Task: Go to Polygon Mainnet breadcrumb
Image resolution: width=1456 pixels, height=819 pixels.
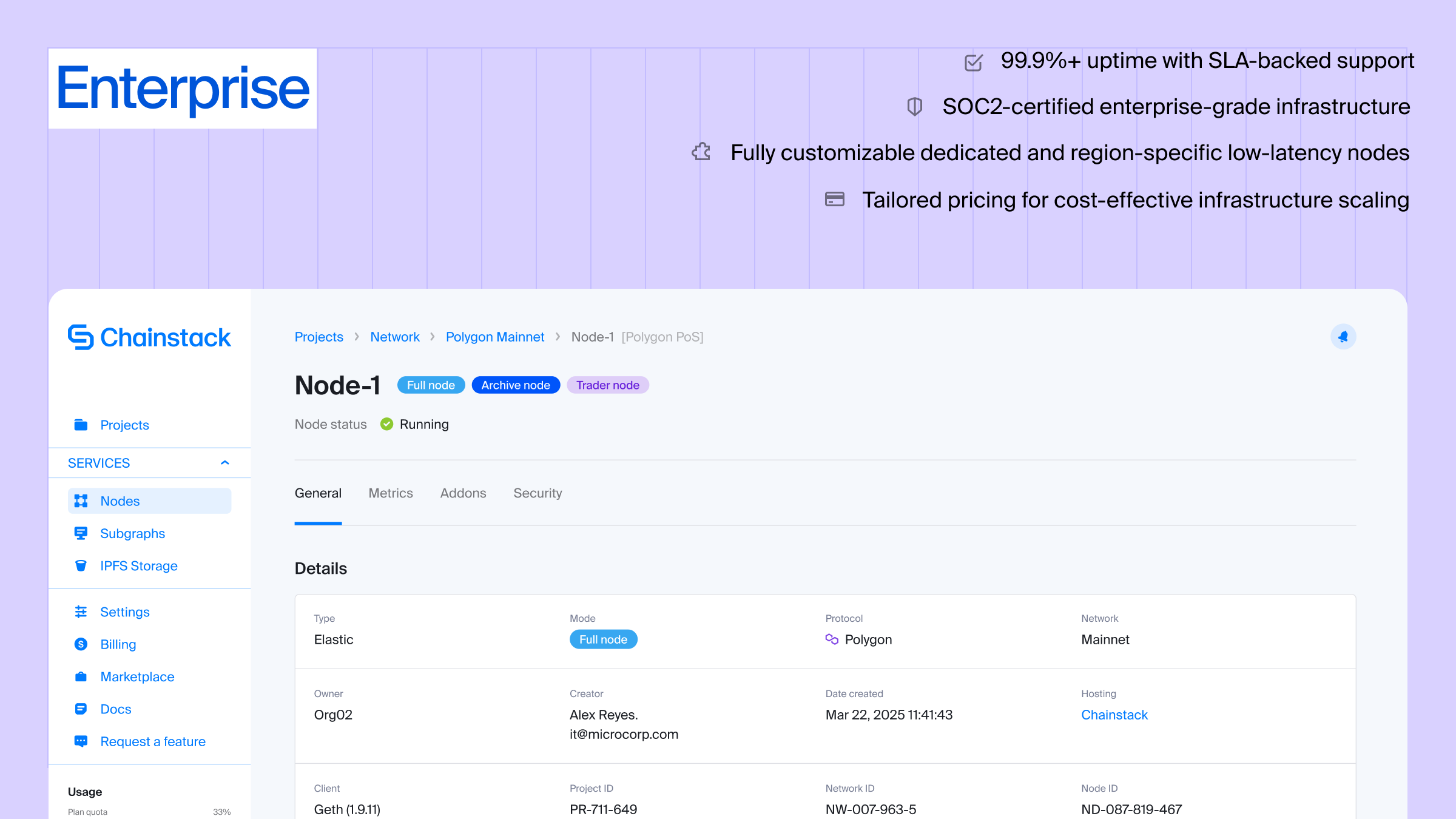Action: pos(495,337)
